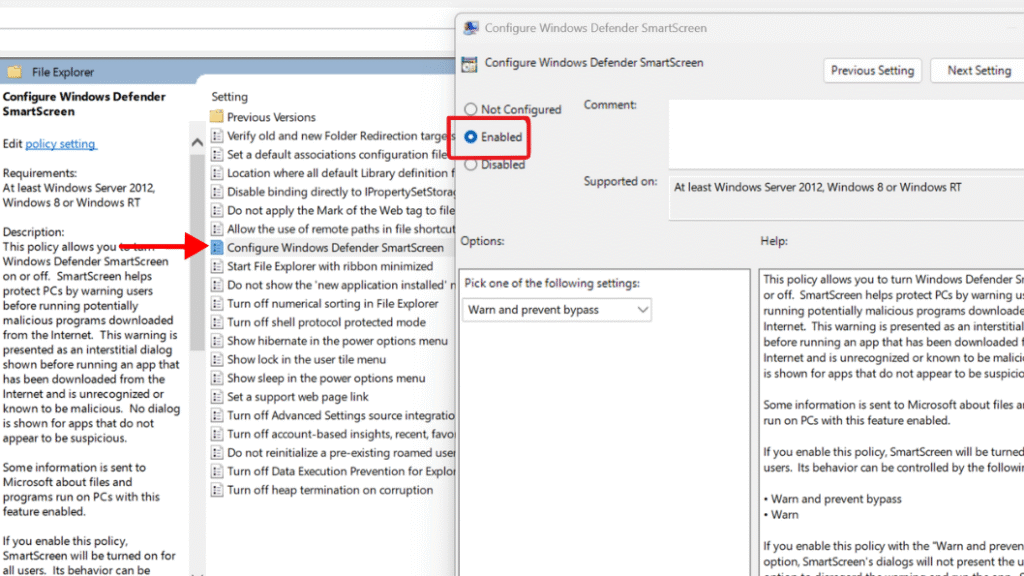Click the icon beside Turn off account-based insights
The height and width of the screenshot is (576, 1024).
217,434
